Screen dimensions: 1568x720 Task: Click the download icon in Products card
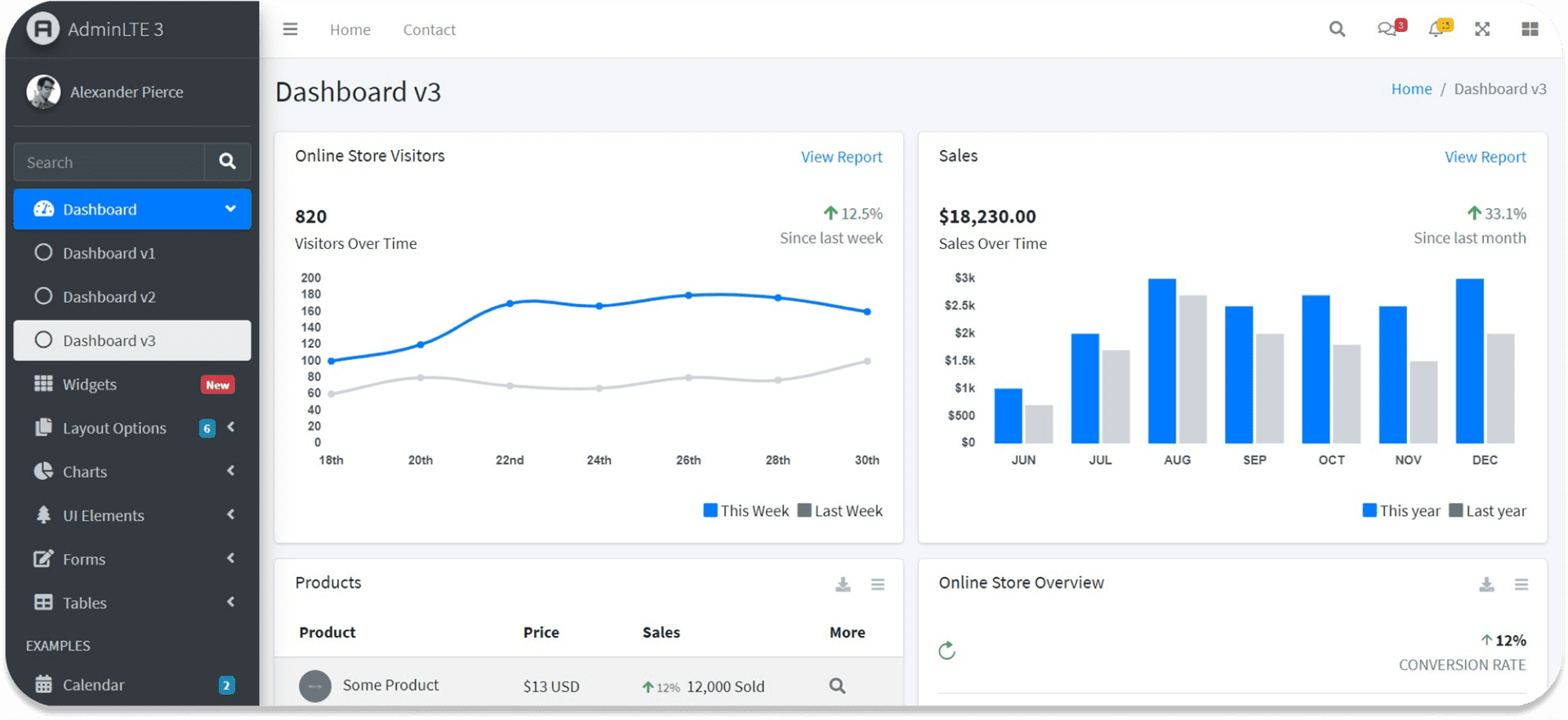point(843,584)
